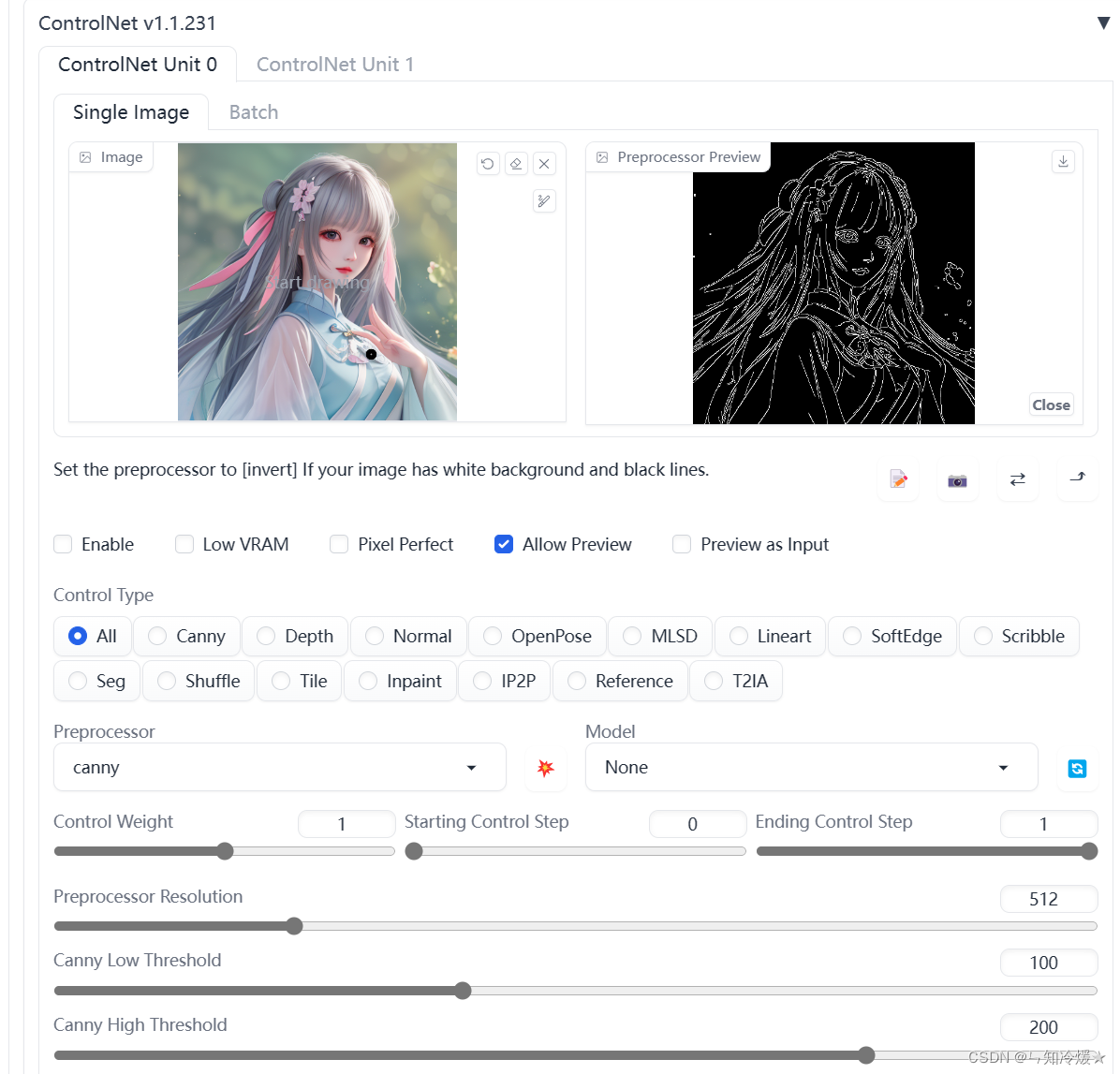This screenshot has height=1074, width=1120.
Task: Adjust the Starting Control Step slider
Action: [x=575, y=851]
